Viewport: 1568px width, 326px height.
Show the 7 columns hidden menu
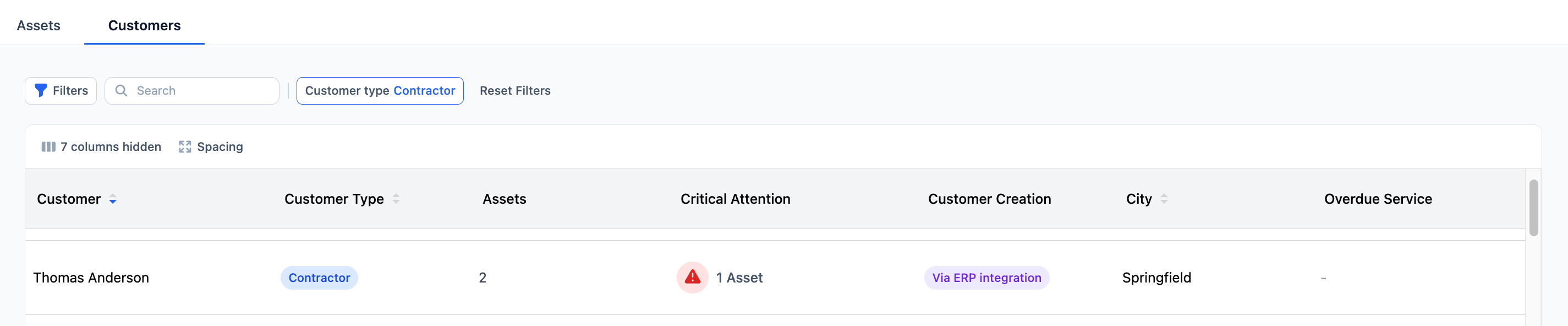(110, 147)
